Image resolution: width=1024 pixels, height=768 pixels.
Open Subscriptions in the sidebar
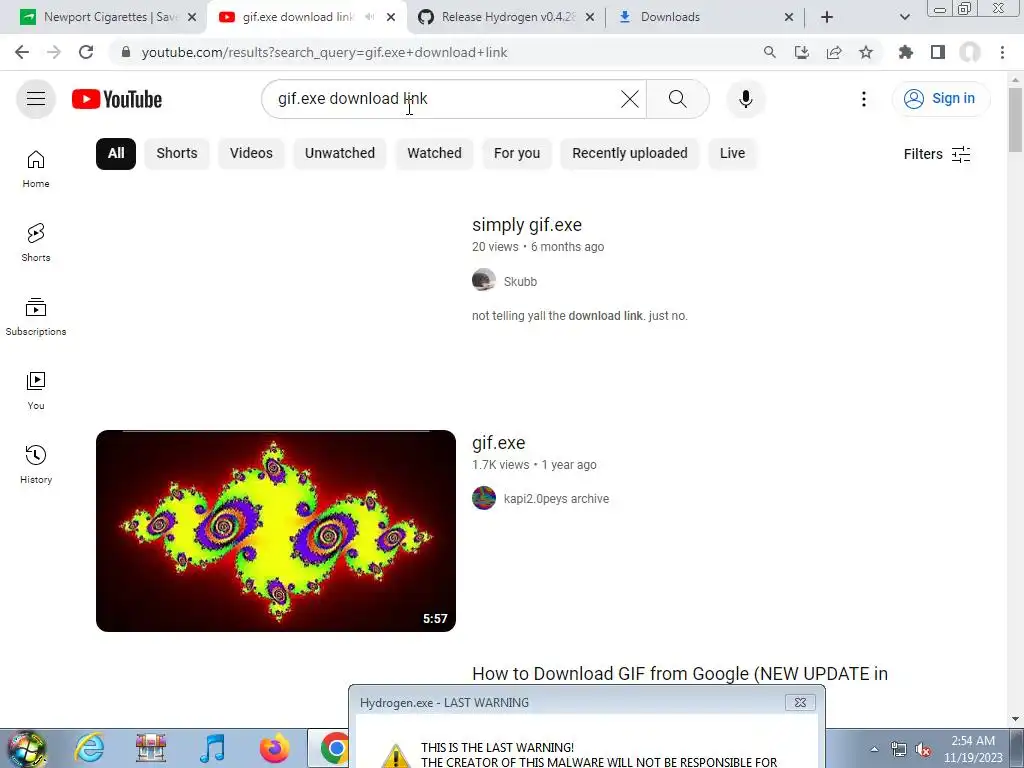tap(36, 317)
